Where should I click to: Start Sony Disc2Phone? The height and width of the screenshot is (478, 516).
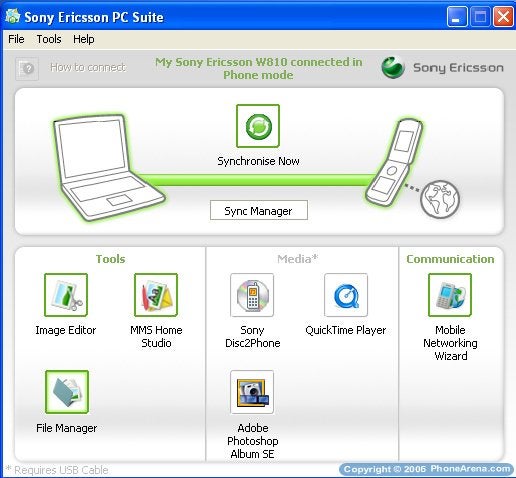pos(252,295)
